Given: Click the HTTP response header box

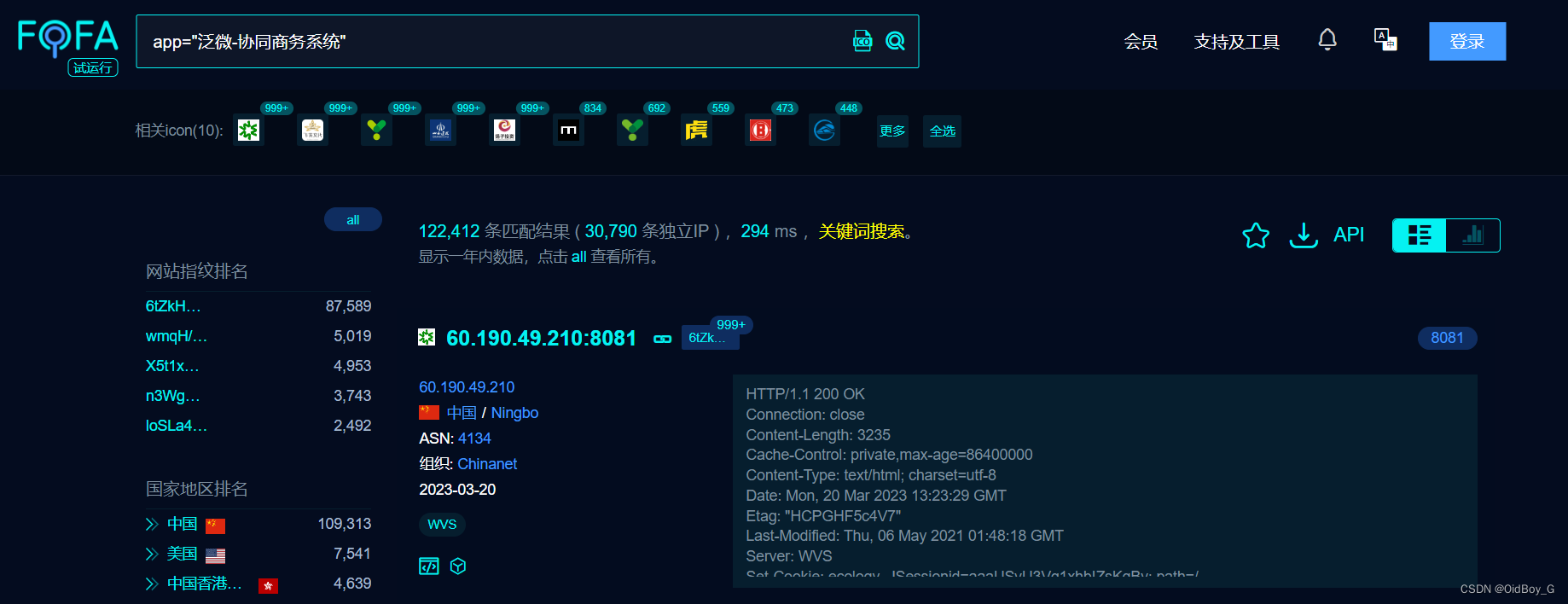Looking at the screenshot, I should (x=1105, y=481).
